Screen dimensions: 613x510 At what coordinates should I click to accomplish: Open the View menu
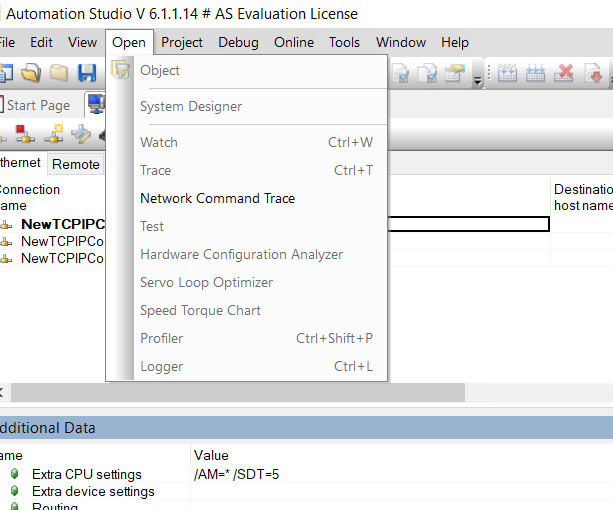pyautogui.click(x=82, y=42)
